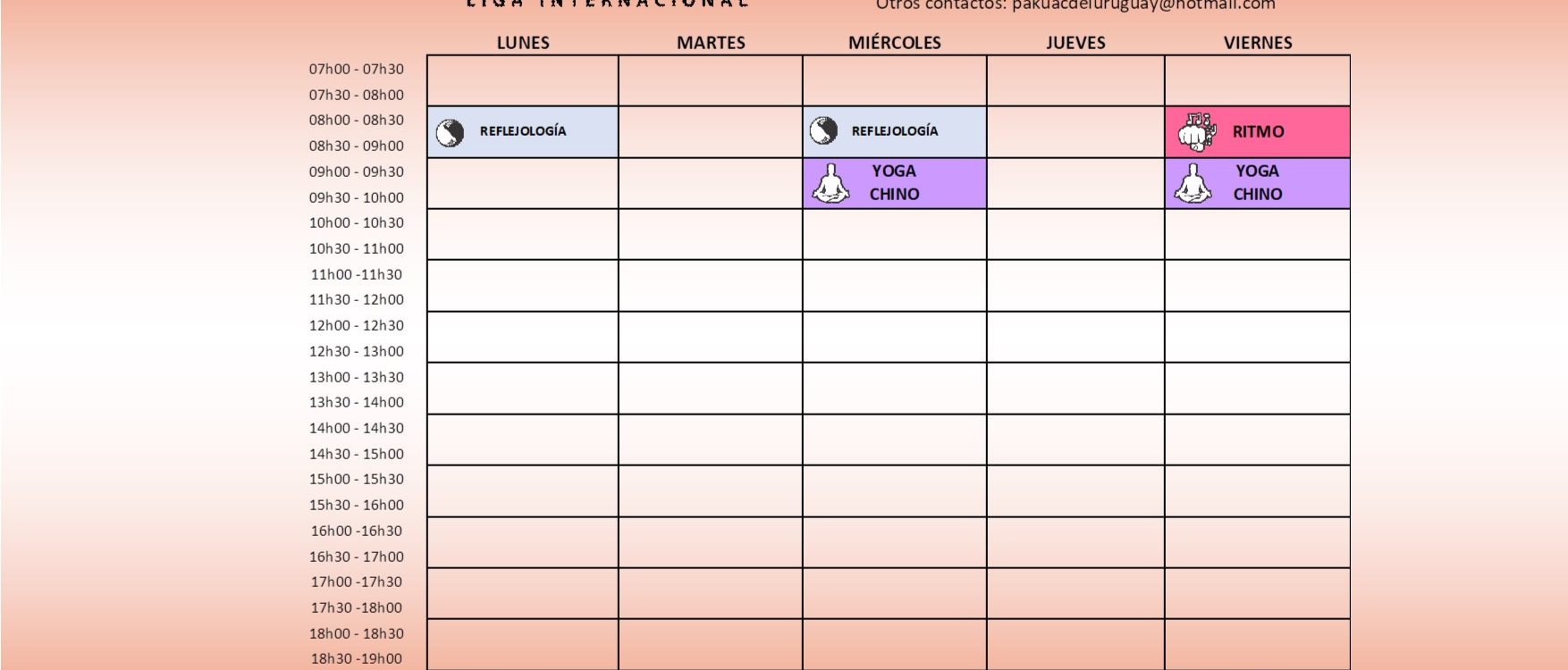Screen dimensions: 1568x670
Task: Select the LUNES column header
Action: point(523,43)
